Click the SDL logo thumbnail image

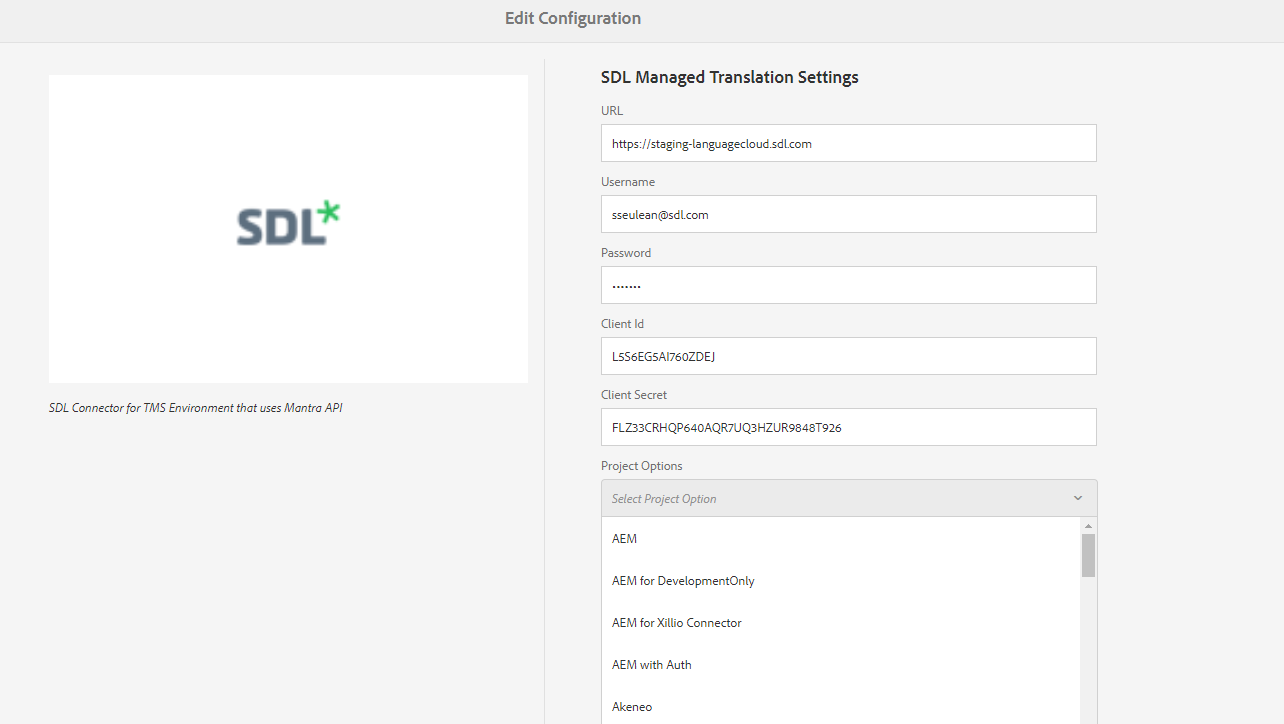point(288,229)
